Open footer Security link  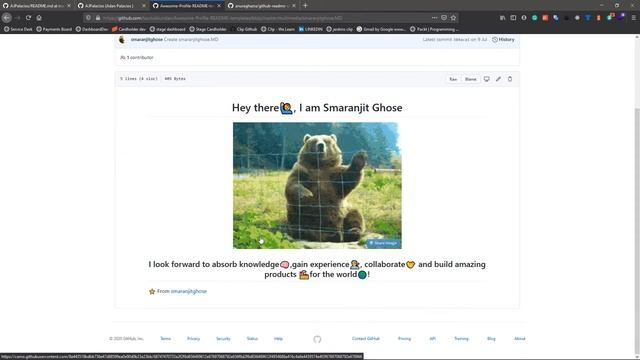pyautogui.click(x=223, y=339)
